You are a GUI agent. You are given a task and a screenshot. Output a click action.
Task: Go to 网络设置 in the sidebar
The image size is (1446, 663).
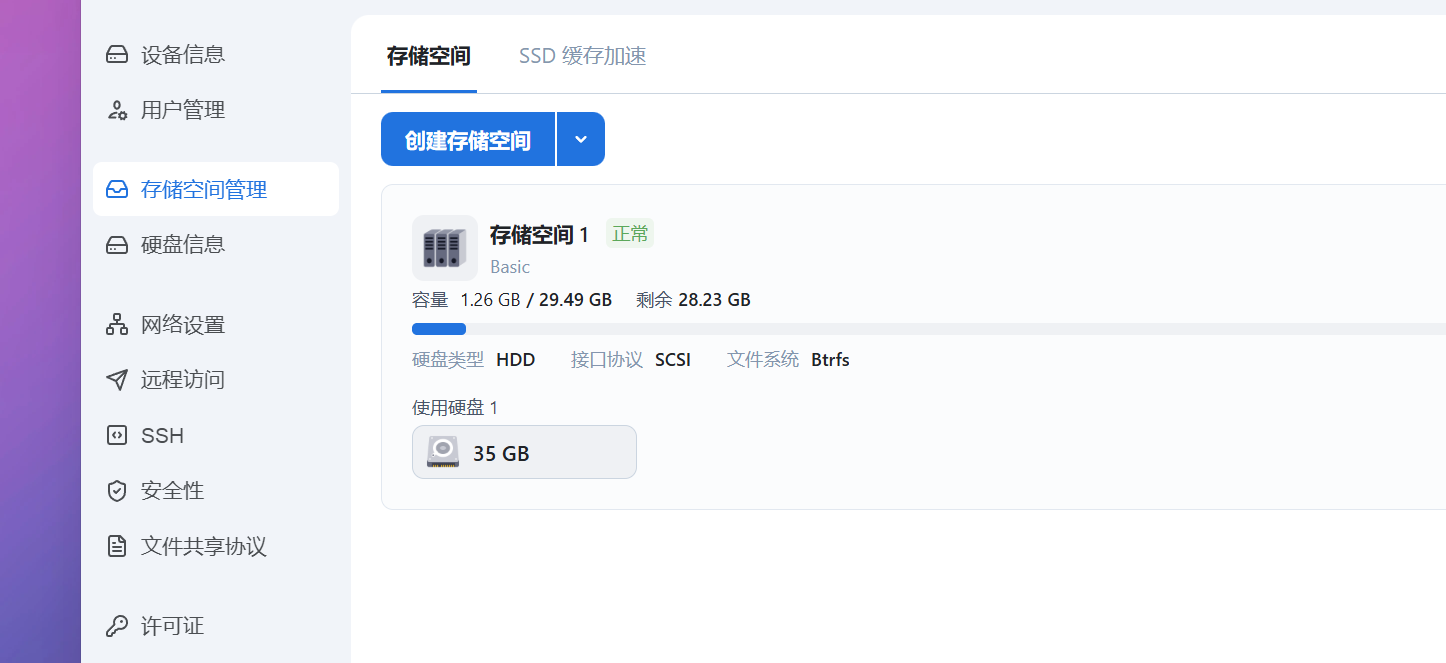point(182,325)
